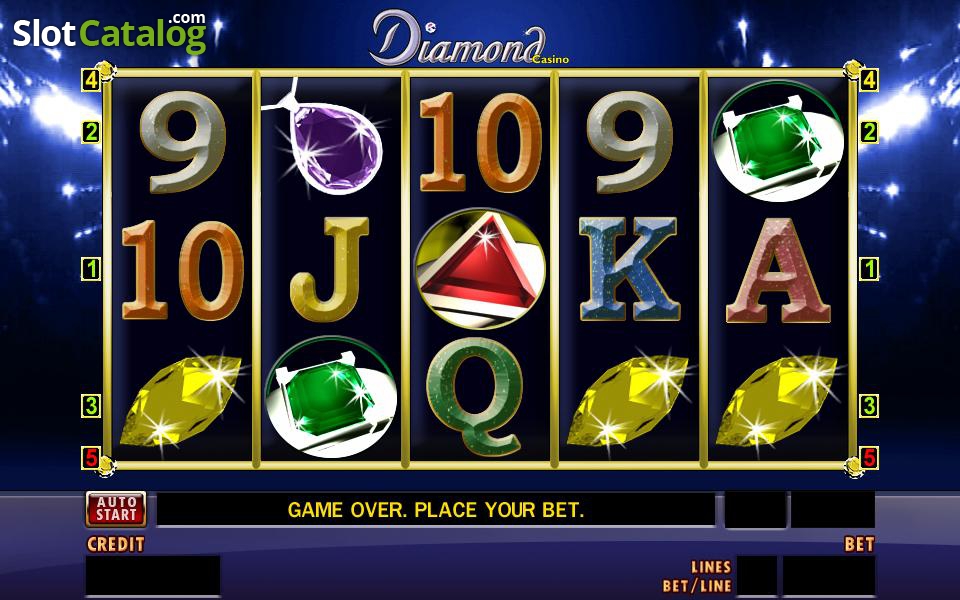Image resolution: width=960 pixels, height=600 pixels.
Task: Click the green emerald under the J
Action: [x=331, y=397]
